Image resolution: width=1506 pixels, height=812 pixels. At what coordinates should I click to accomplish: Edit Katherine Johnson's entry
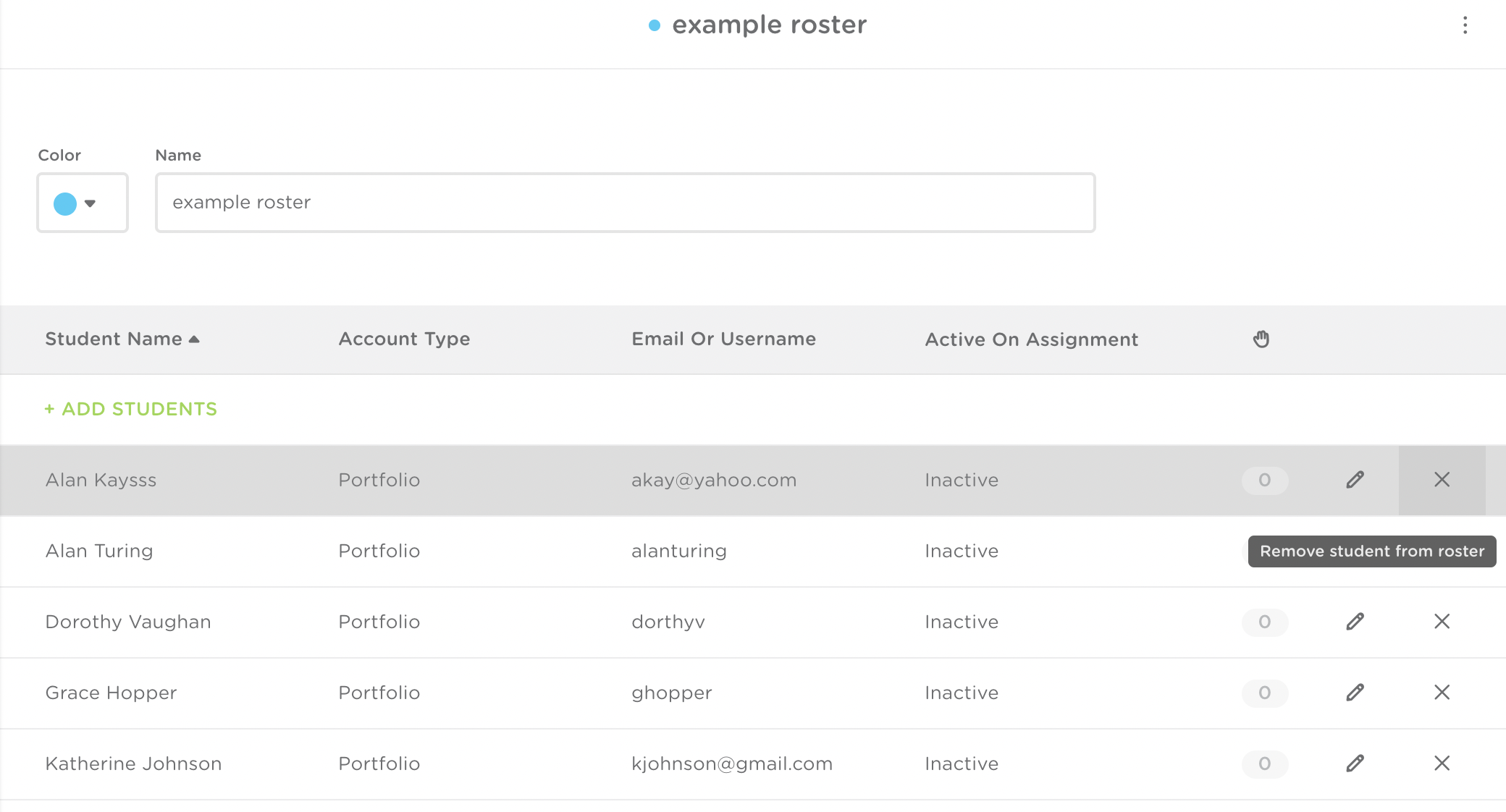[x=1355, y=764]
